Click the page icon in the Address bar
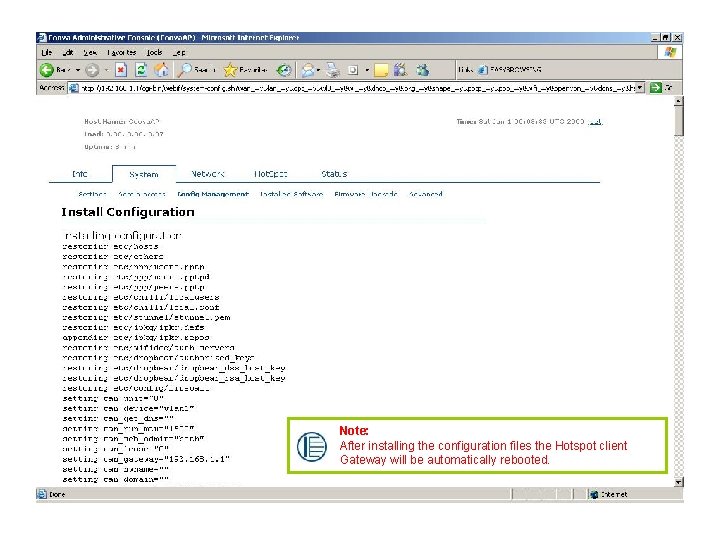The height and width of the screenshot is (540, 720). (74, 88)
